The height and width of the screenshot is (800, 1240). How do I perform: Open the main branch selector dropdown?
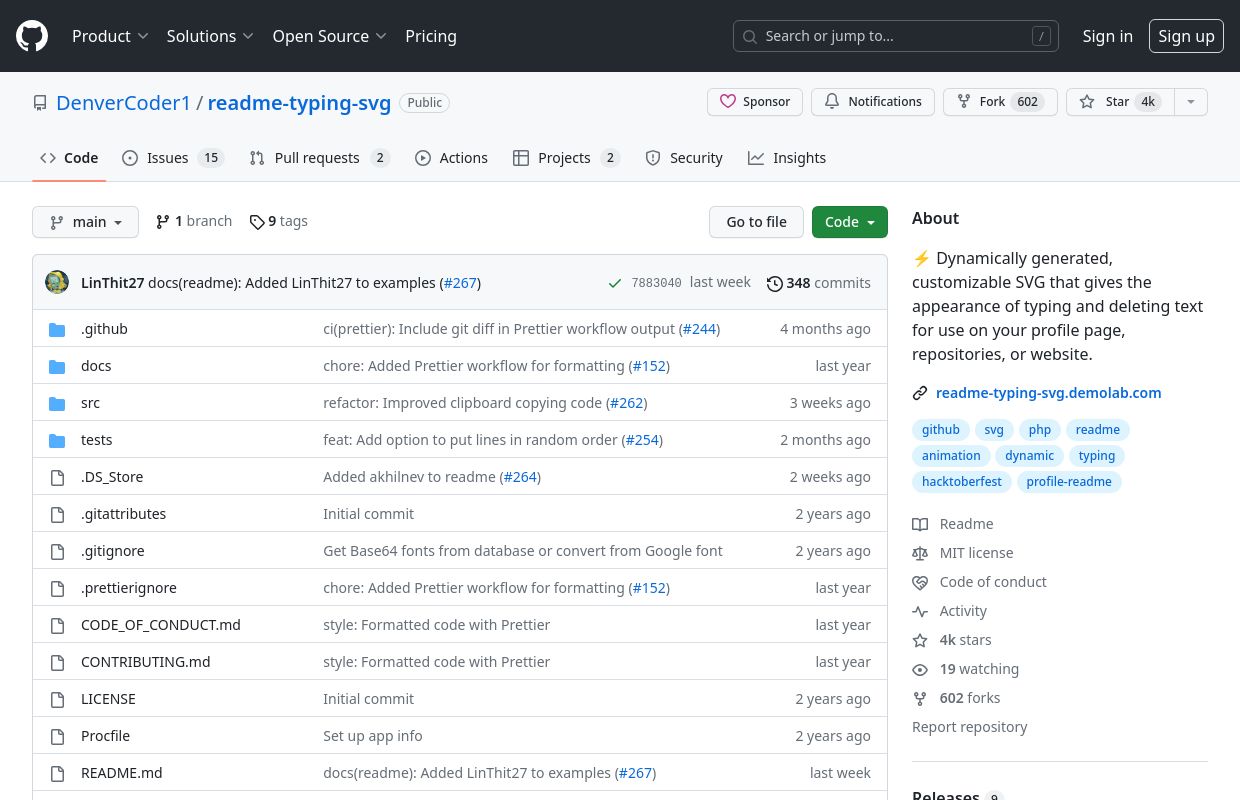click(x=85, y=222)
